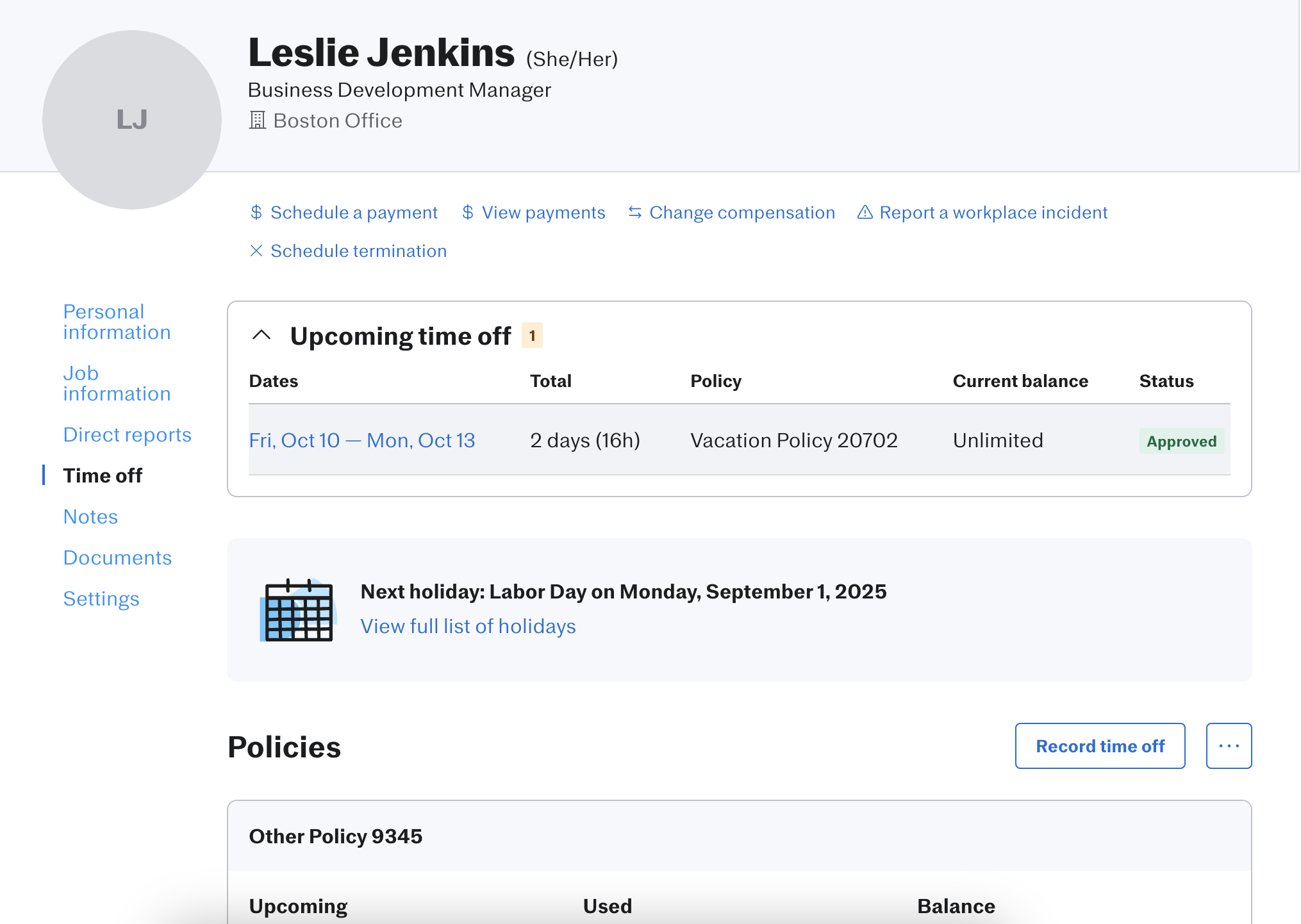
Task: Open the Fri, Oct 10 — Mon, Oct 13 request
Action: pos(361,440)
